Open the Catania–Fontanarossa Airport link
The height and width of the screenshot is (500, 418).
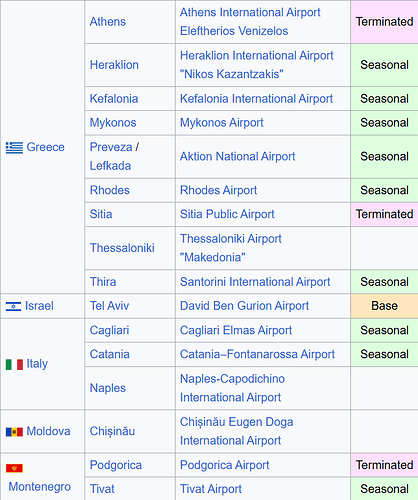click(257, 354)
